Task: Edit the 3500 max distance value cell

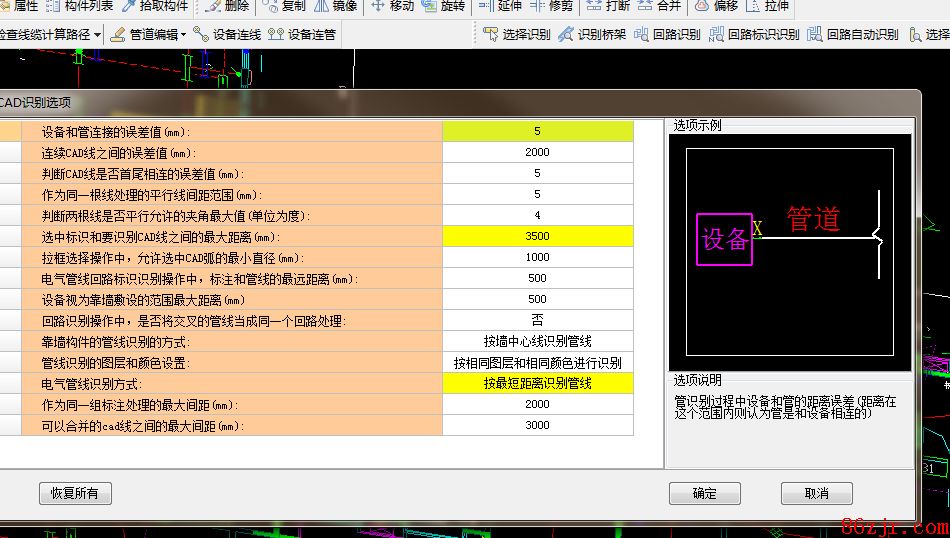Action: pyautogui.click(x=537, y=236)
